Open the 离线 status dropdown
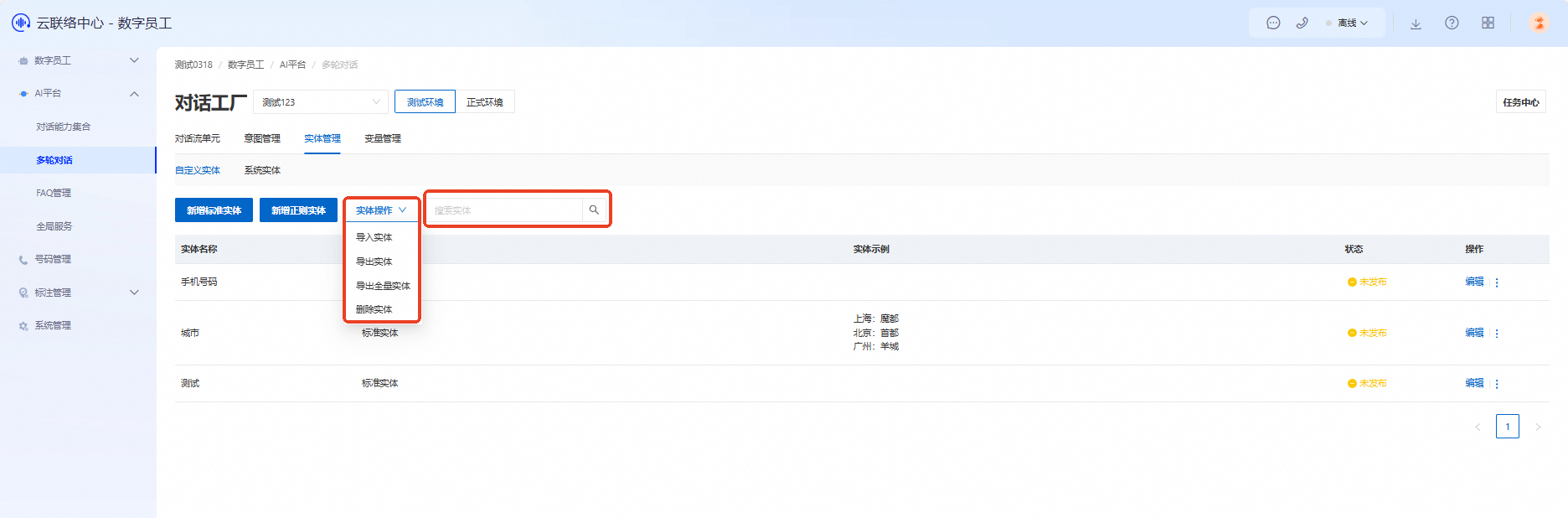This screenshot has height=518, width=1568. [1348, 23]
